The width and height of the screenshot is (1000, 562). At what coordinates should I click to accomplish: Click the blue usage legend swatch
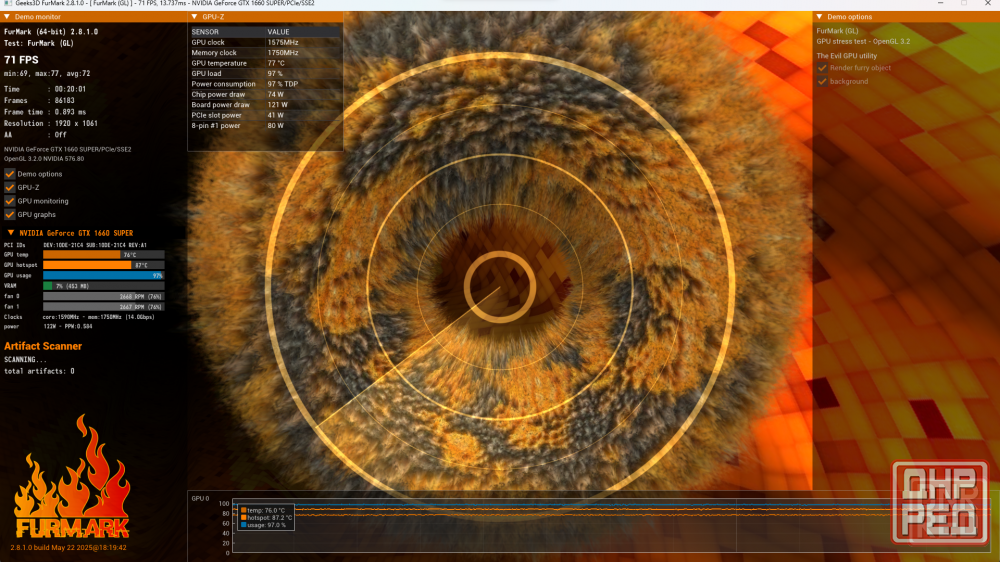click(243, 525)
